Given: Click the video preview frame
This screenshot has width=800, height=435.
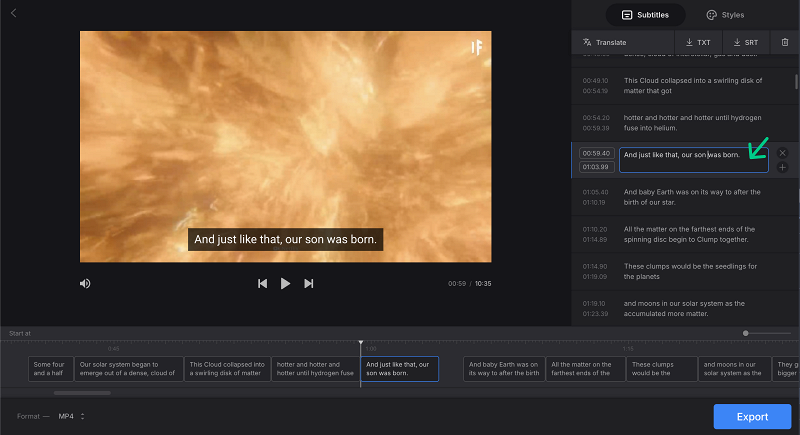Looking at the screenshot, I should [286, 147].
